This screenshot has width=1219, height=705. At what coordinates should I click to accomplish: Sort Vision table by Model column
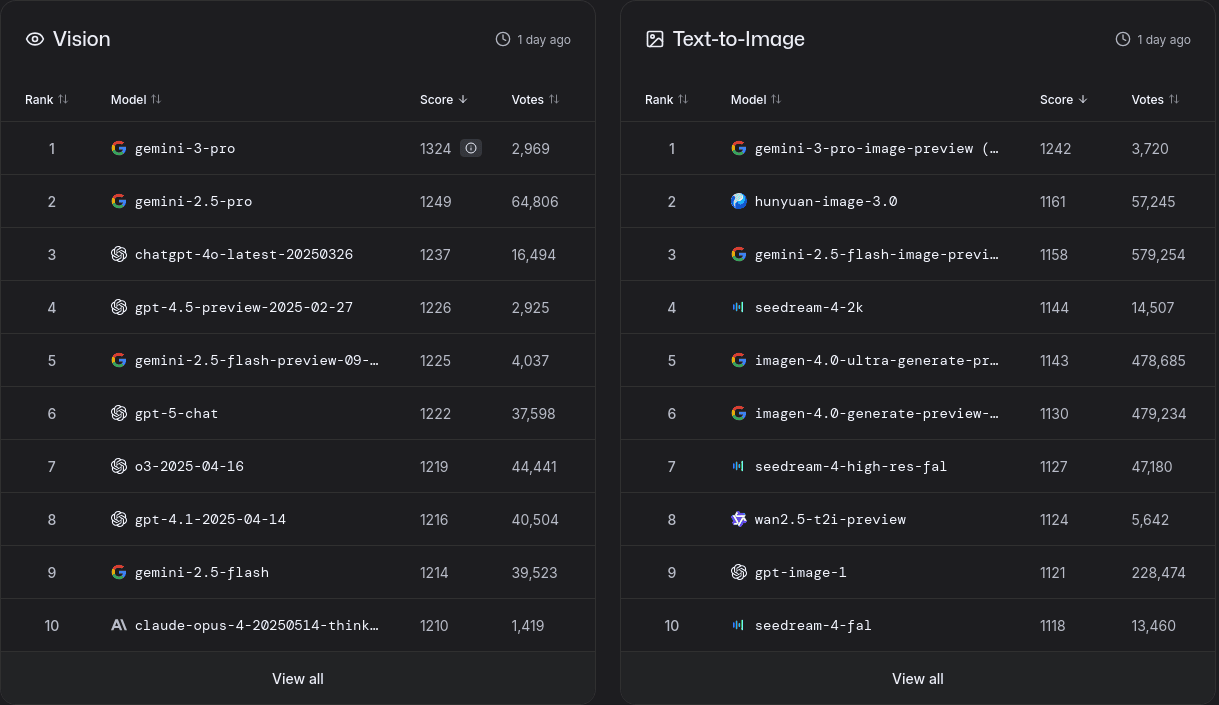pyautogui.click(x=136, y=99)
